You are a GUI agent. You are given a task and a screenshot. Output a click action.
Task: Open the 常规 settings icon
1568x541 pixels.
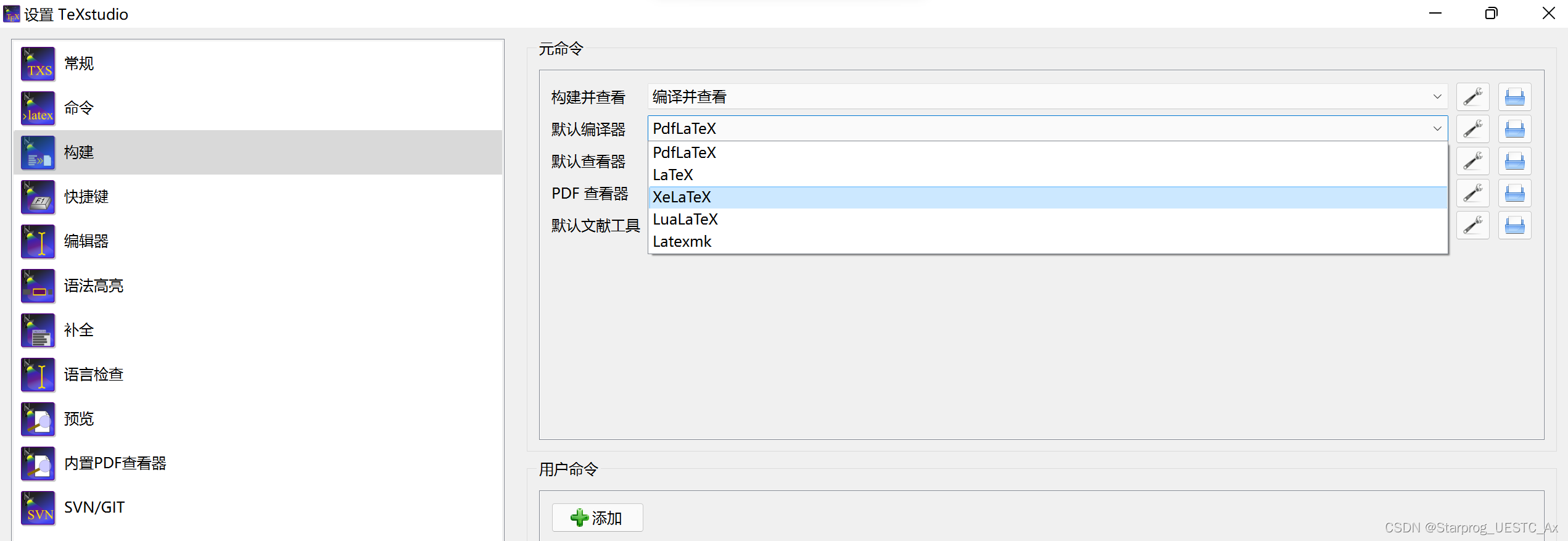tap(38, 64)
